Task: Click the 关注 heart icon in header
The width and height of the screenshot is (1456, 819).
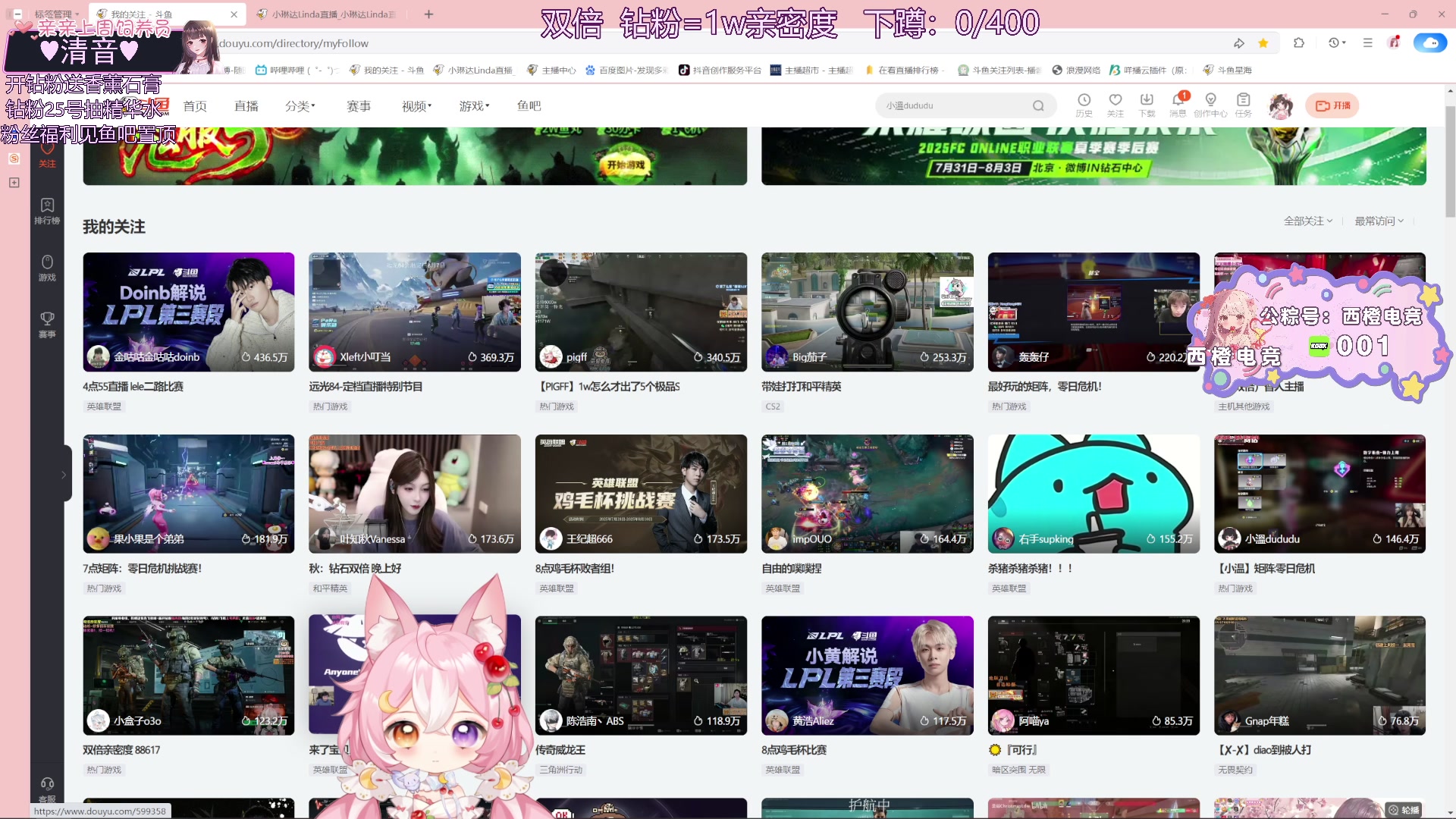Action: pos(1115,105)
